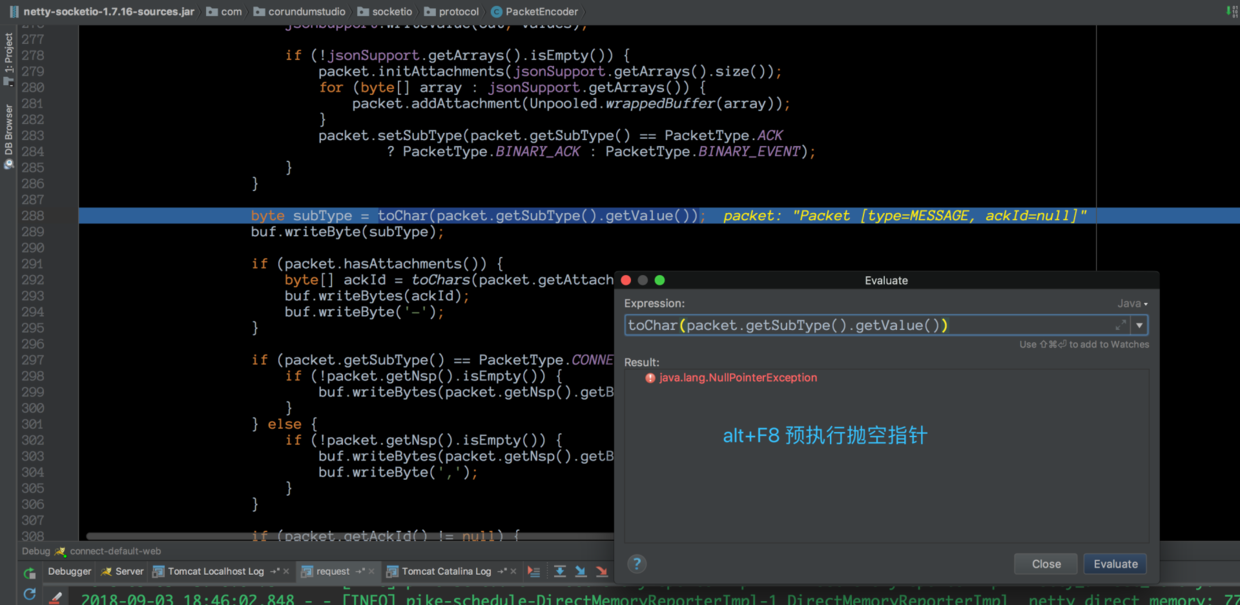Expand the expression history dropdown

(1139, 325)
